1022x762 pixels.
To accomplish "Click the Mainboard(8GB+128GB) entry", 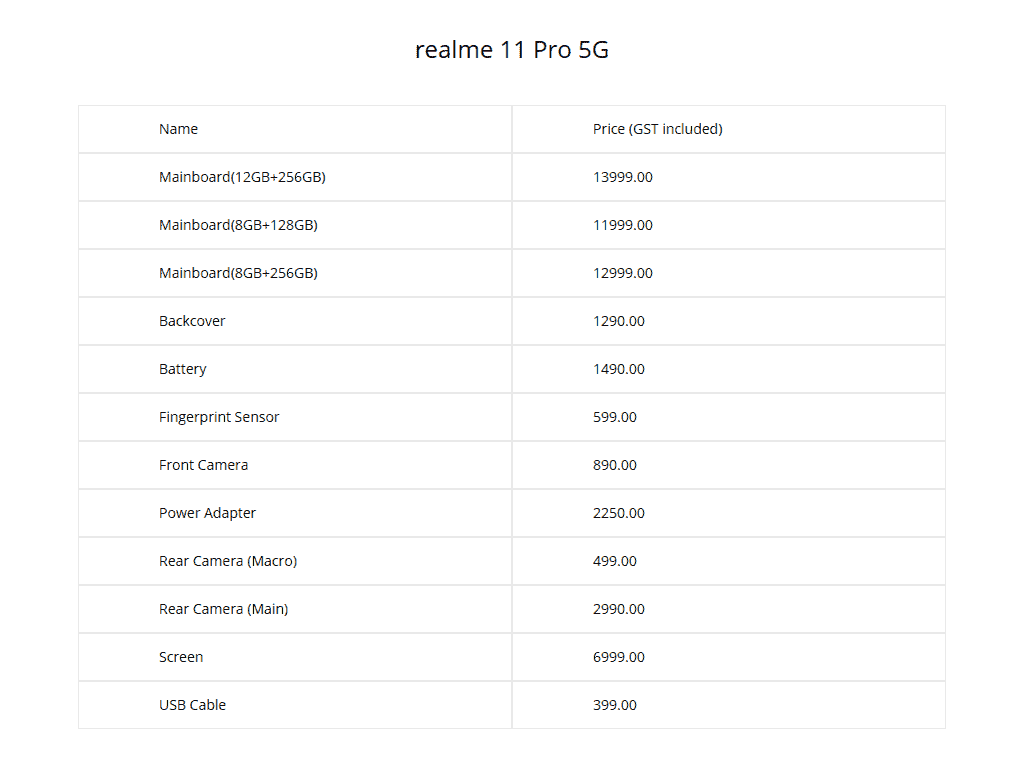I will tap(238, 225).
